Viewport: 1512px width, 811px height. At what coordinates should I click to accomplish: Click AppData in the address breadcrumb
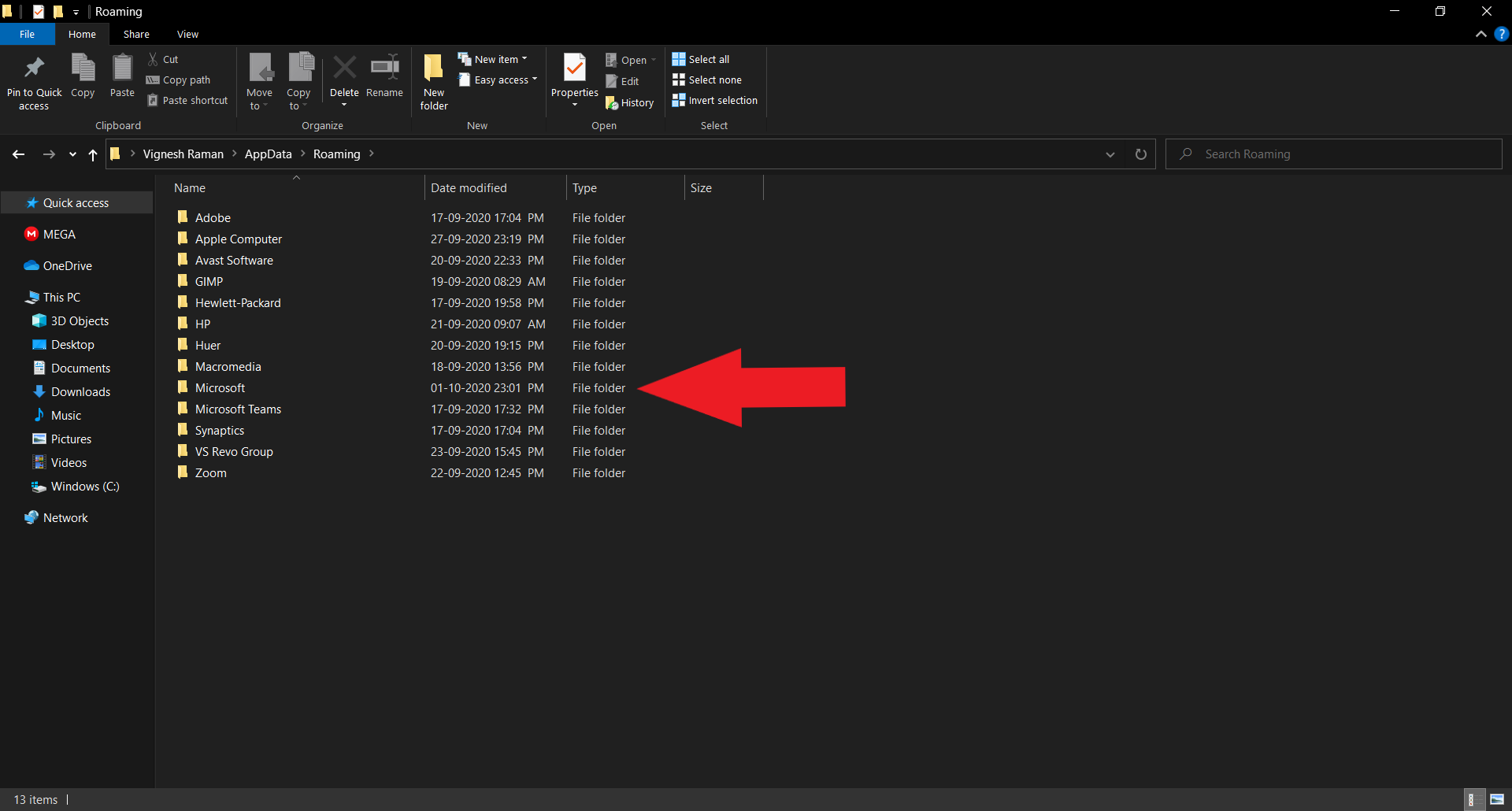pos(268,154)
